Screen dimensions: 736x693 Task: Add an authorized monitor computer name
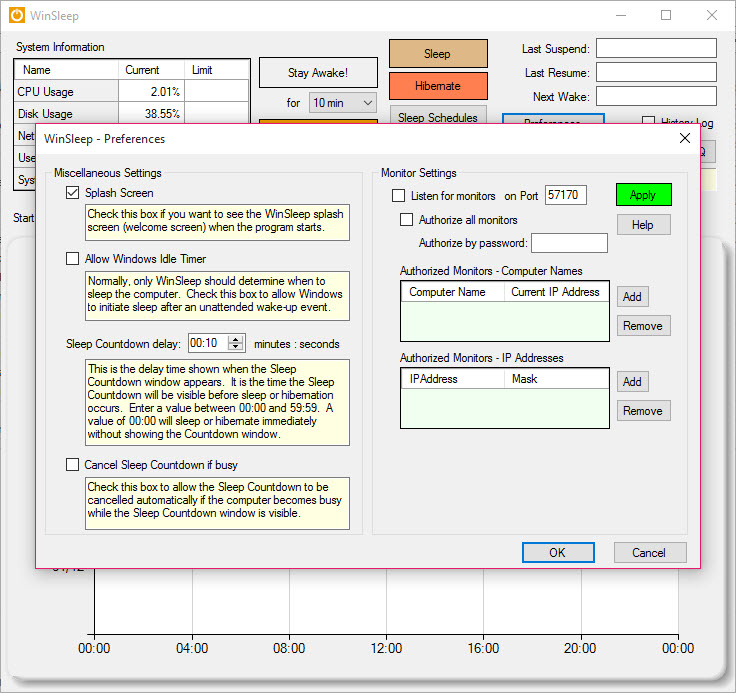(632, 297)
